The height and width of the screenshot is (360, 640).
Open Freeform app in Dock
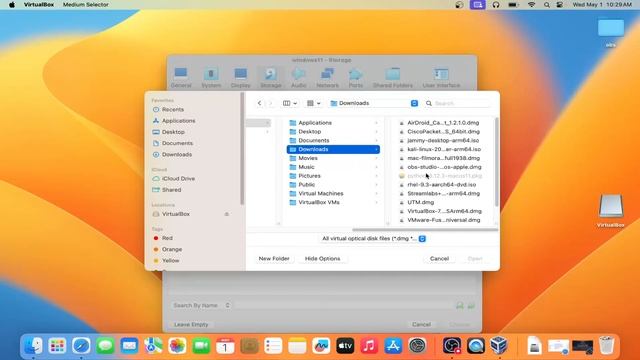(x=321, y=346)
